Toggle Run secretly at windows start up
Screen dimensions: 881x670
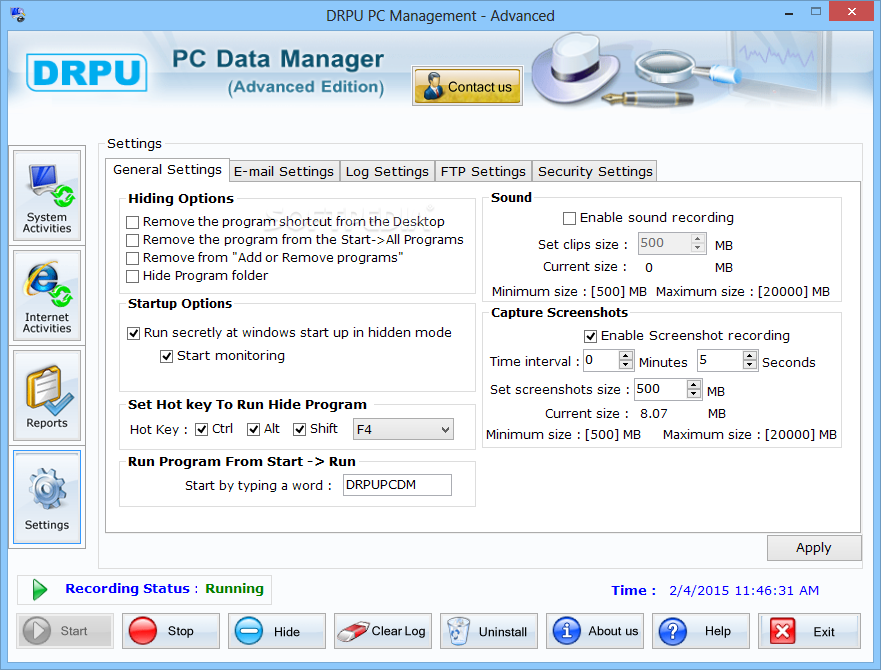(x=133, y=333)
